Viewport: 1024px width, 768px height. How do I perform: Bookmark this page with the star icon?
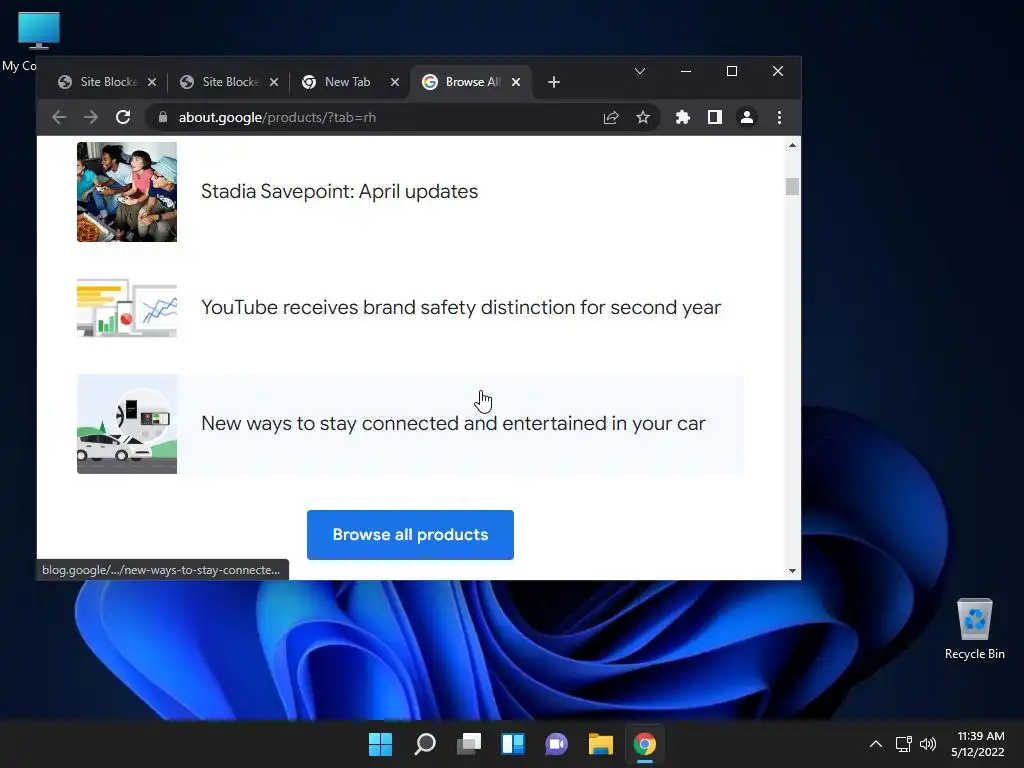(643, 118)
